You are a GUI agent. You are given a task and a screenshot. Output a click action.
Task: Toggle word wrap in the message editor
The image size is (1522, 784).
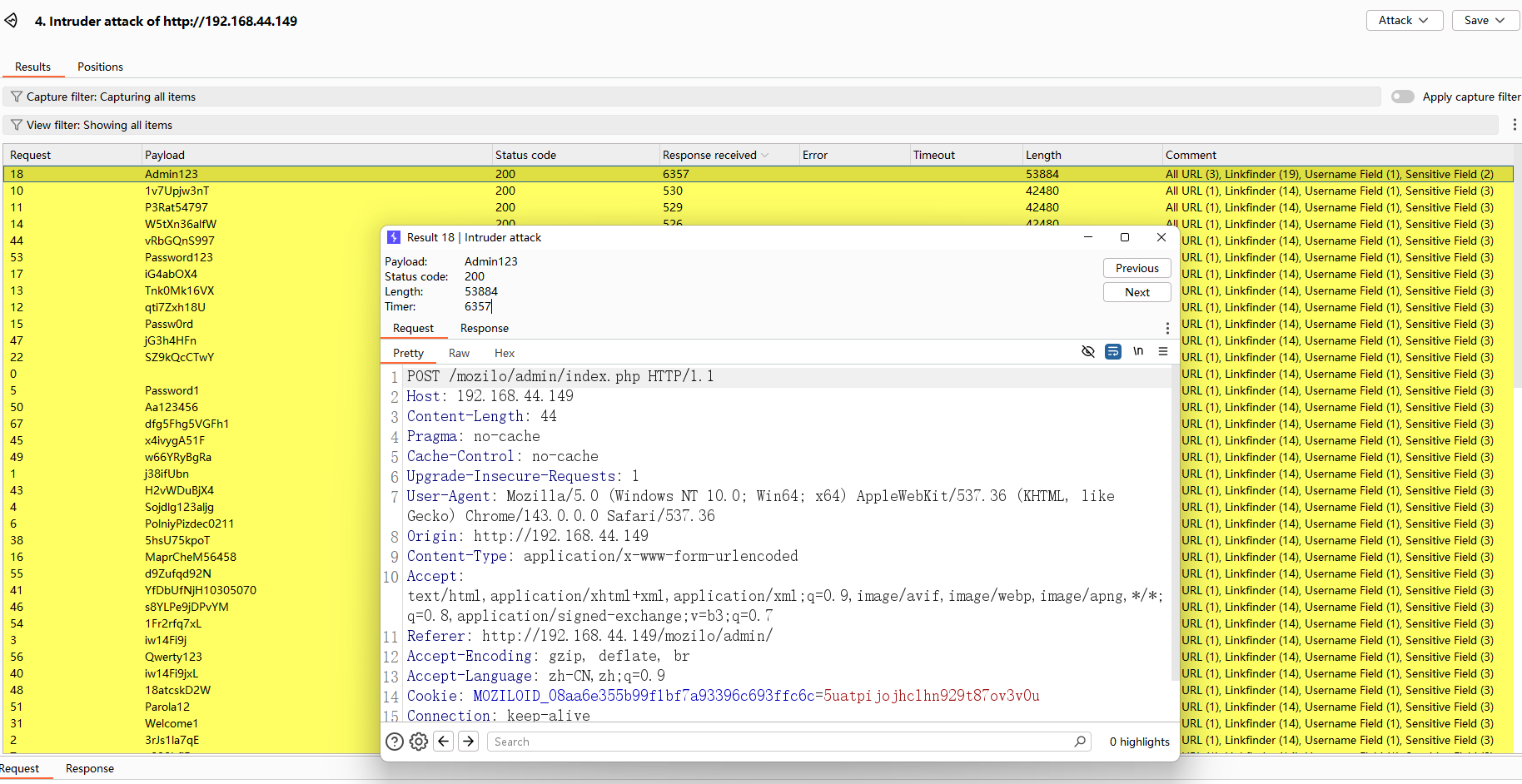click(1112, 352)
